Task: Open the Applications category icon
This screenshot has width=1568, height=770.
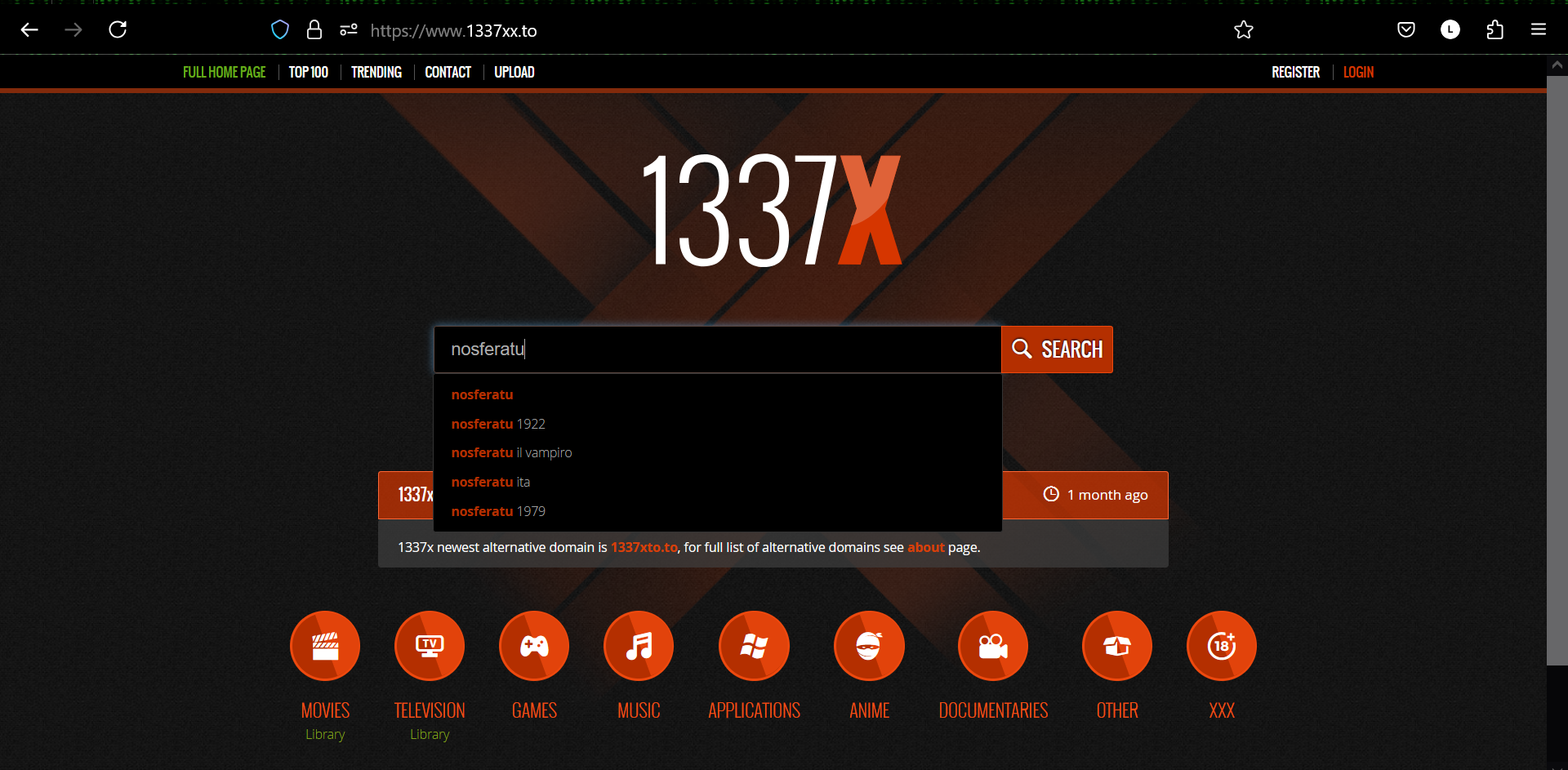Action: [x=754, y=646]
